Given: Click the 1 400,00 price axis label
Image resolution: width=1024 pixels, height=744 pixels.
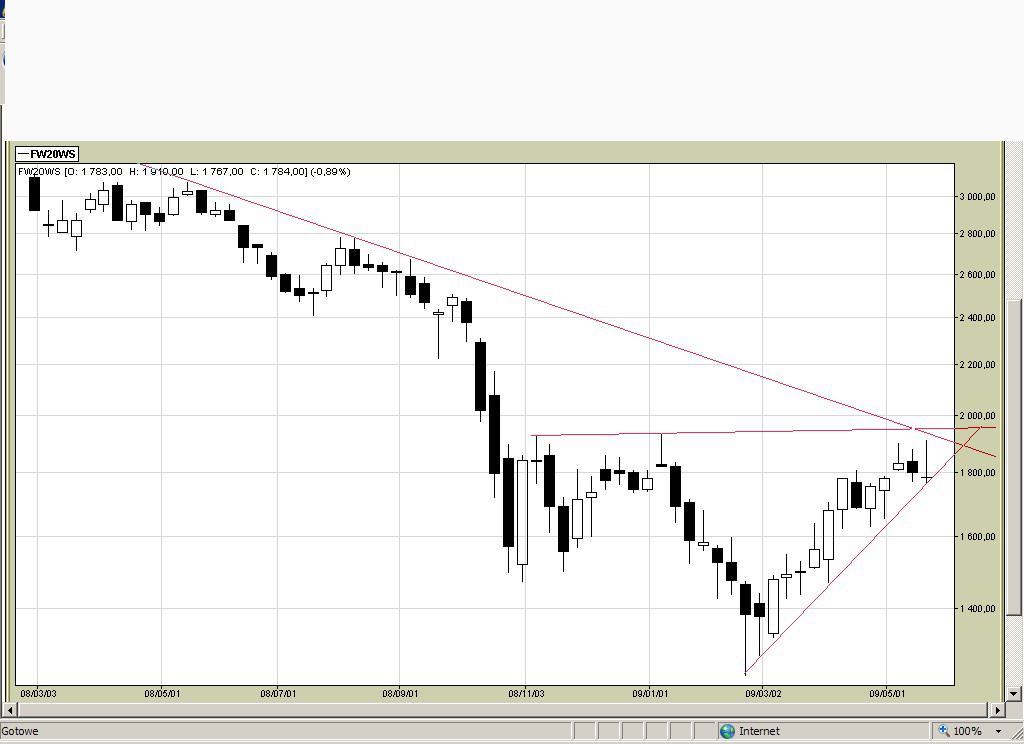Looking at the screenshot, I should click(x=978, y=608).
